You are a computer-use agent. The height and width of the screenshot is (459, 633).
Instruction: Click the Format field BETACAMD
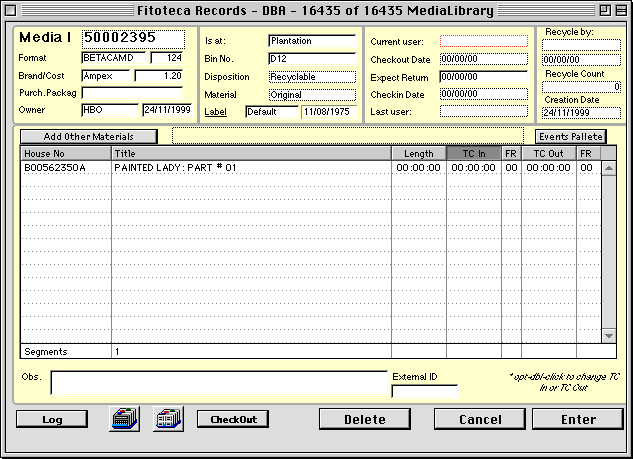[114, 58]
